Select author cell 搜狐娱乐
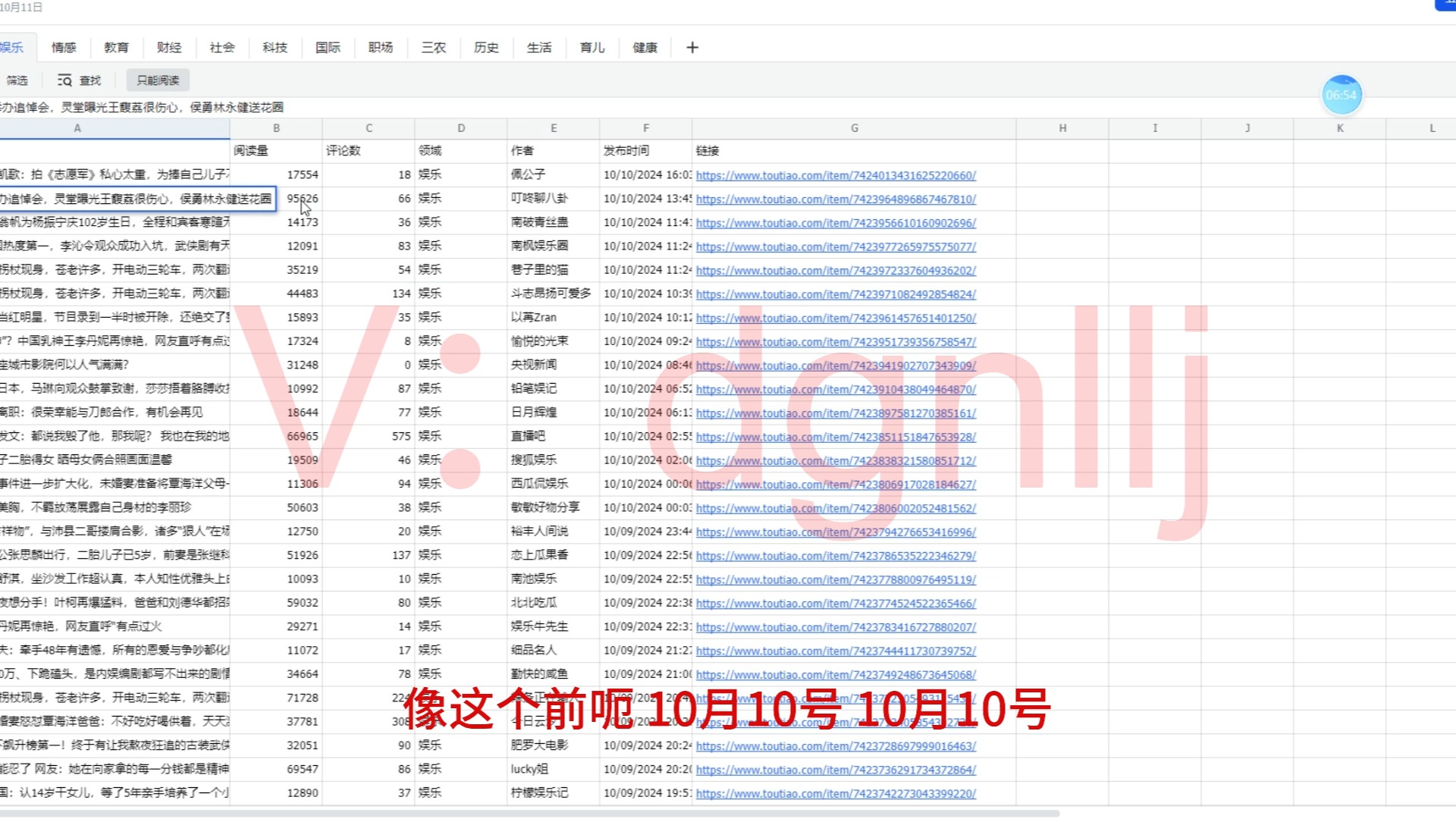The height and width of the screenshot is (819, 1456). [554, 460]
